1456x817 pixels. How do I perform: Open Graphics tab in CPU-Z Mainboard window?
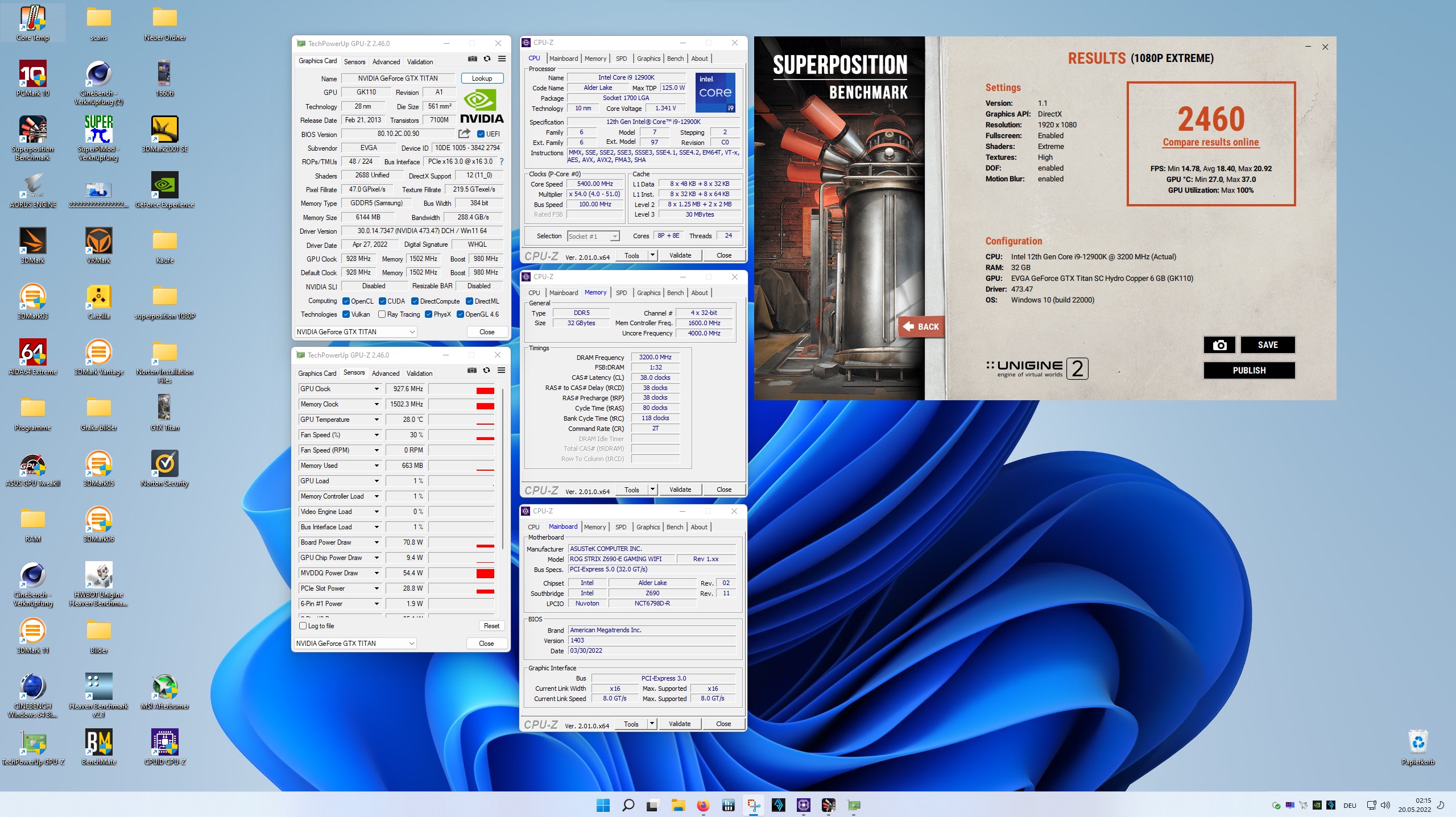coord(648,527)
